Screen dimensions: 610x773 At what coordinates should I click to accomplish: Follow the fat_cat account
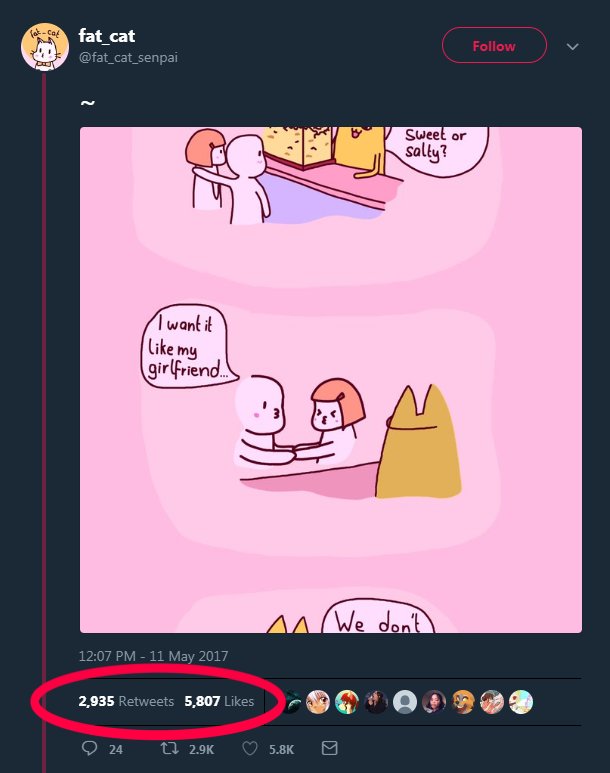tap(494, 46)
